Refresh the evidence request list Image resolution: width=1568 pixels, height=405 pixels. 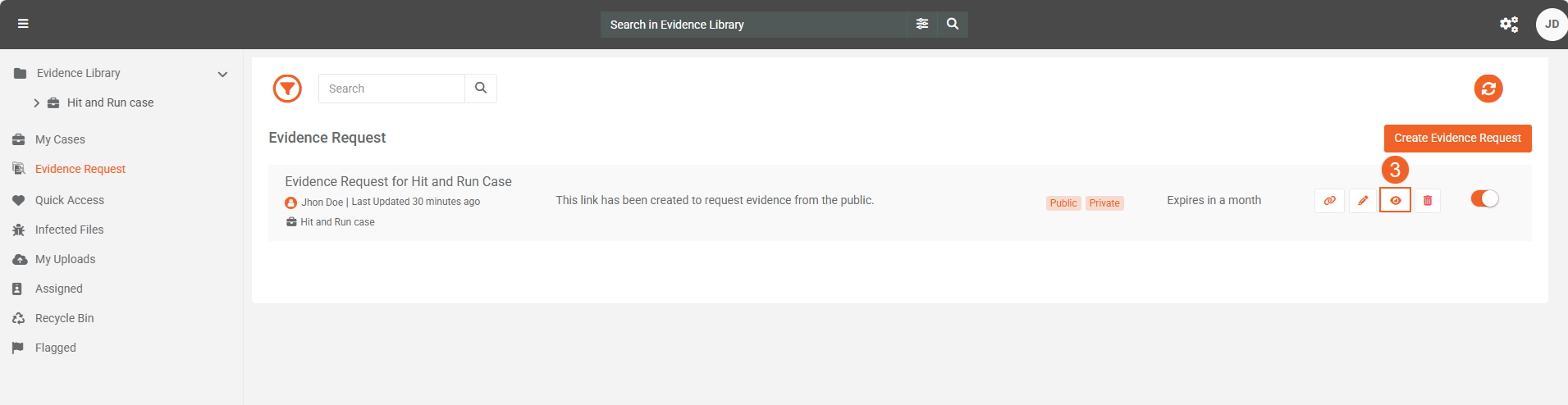point(1488,89)
